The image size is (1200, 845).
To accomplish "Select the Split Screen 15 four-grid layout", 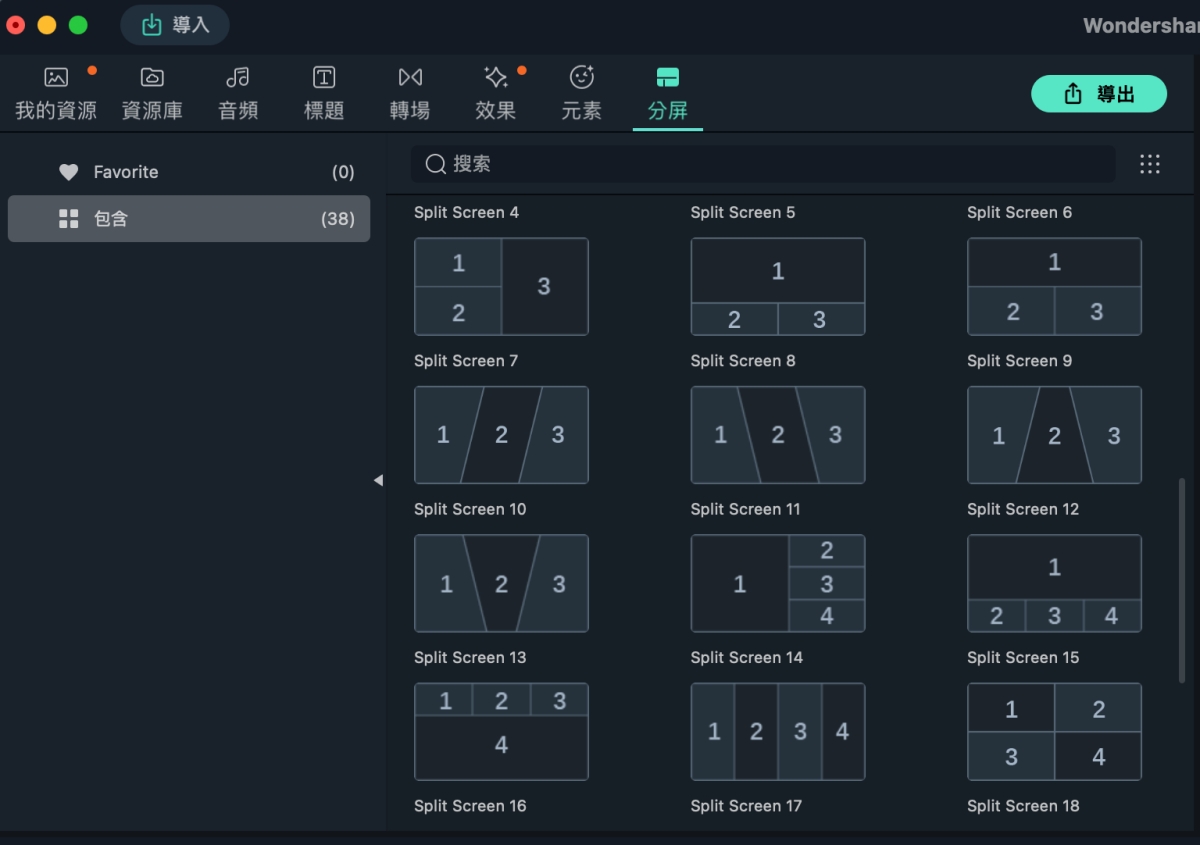I will [1054, 731].
